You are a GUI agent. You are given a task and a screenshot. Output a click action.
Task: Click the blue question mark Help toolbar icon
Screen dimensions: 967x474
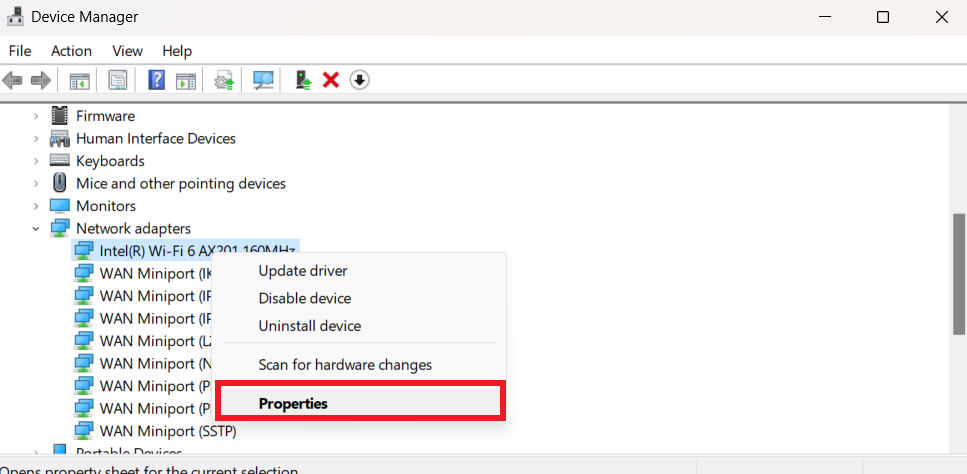157,80
